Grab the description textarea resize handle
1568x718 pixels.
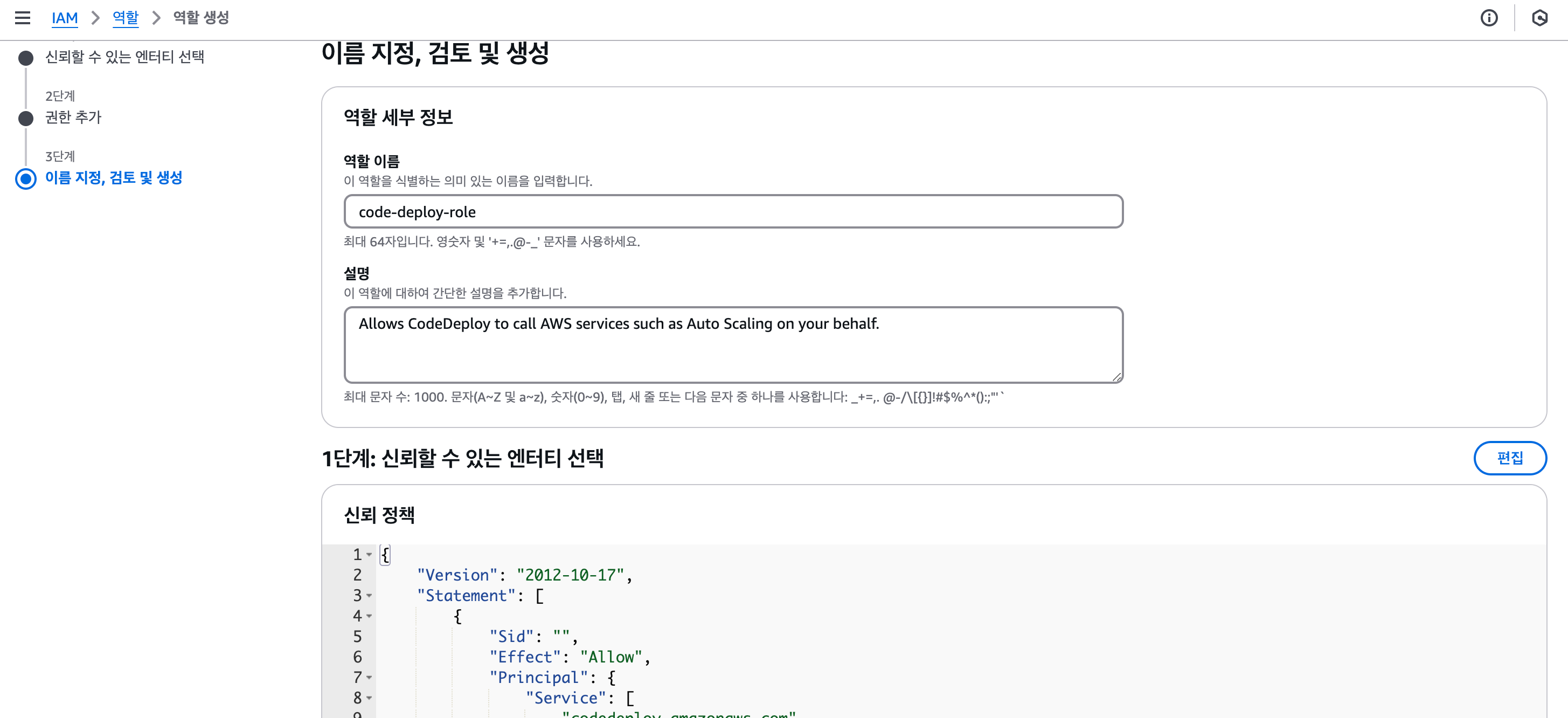point(1116,377)
